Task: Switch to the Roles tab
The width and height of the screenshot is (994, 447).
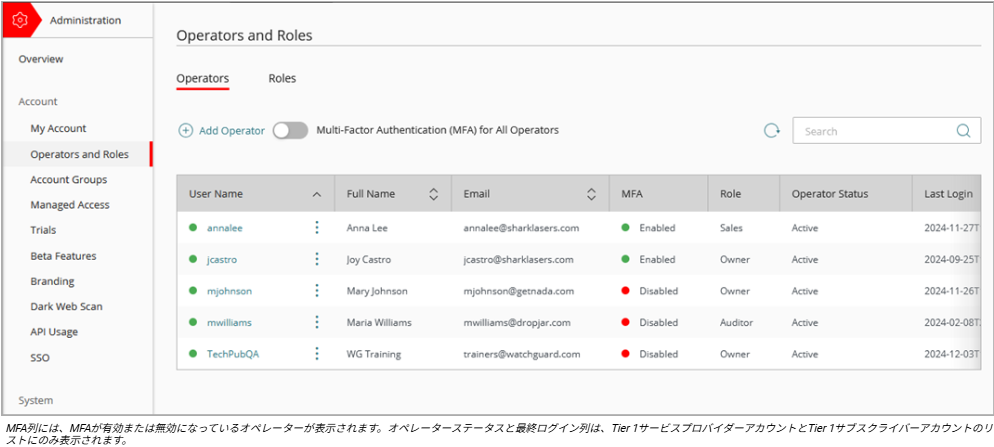Action: [x=282, y=78]
